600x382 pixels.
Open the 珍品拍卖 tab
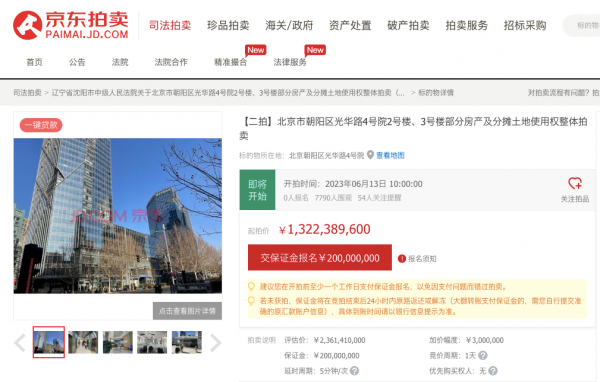(x=228, y=26)
